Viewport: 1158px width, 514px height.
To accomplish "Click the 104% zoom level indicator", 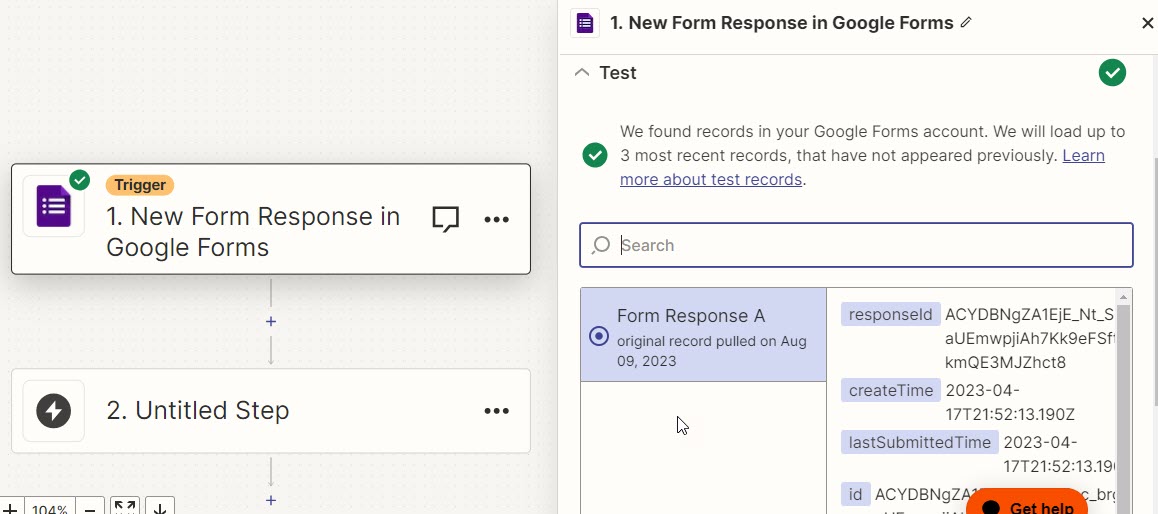I will [50, 509].
